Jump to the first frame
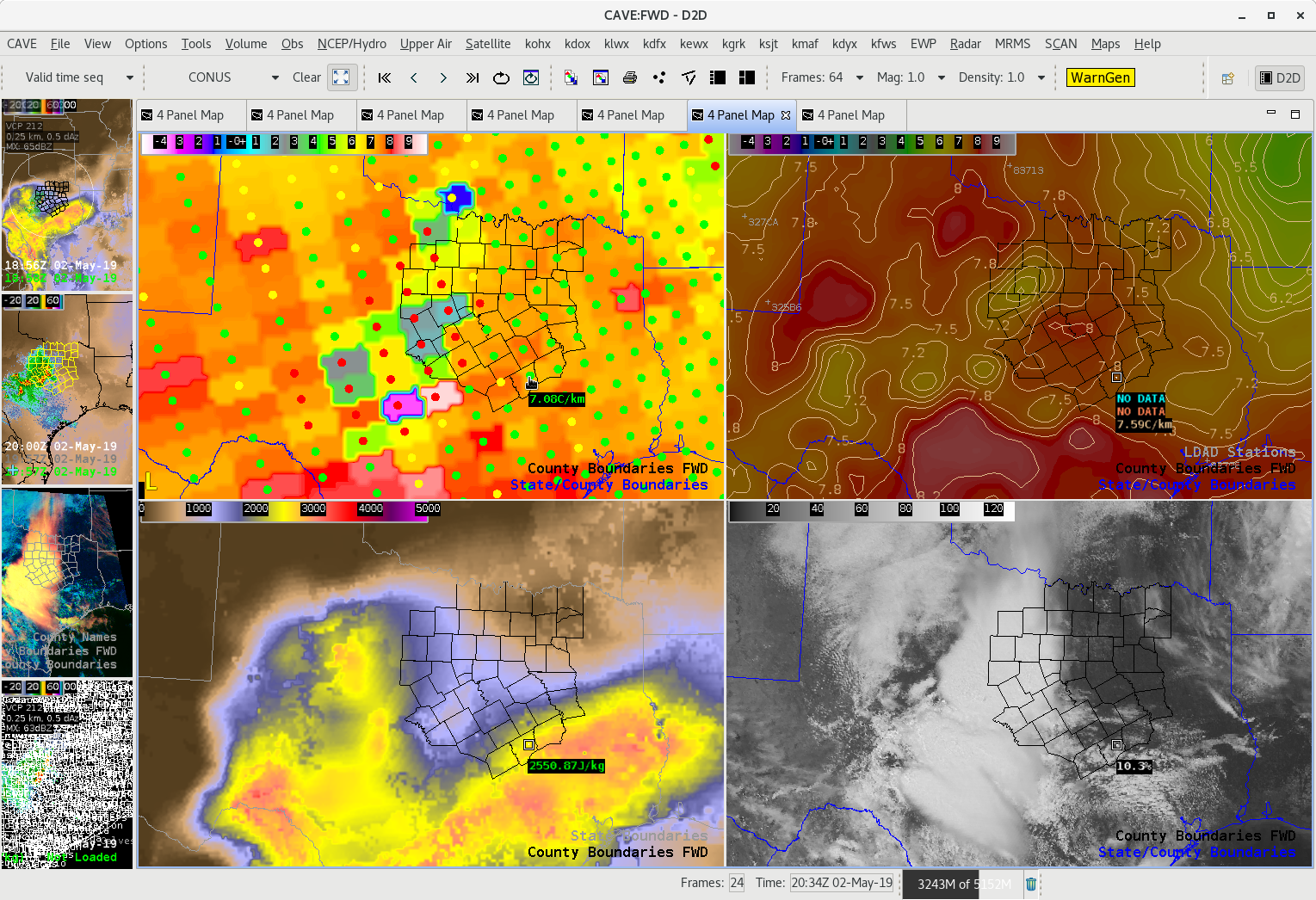 click(385, 77)
